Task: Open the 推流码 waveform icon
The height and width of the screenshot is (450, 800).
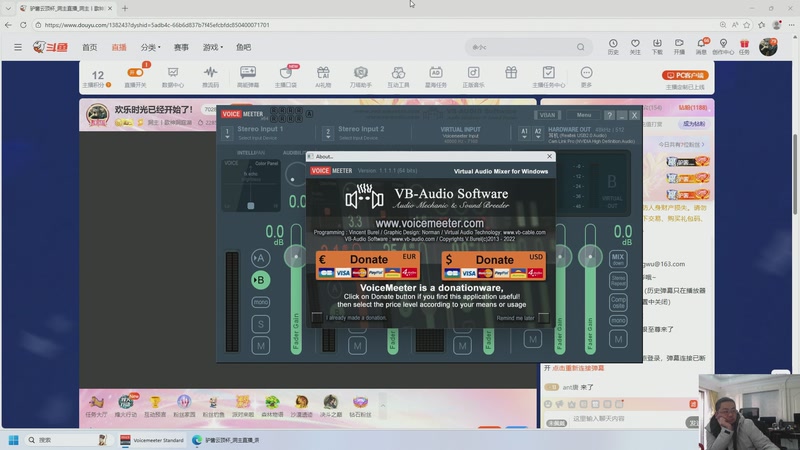Action: 210,77
